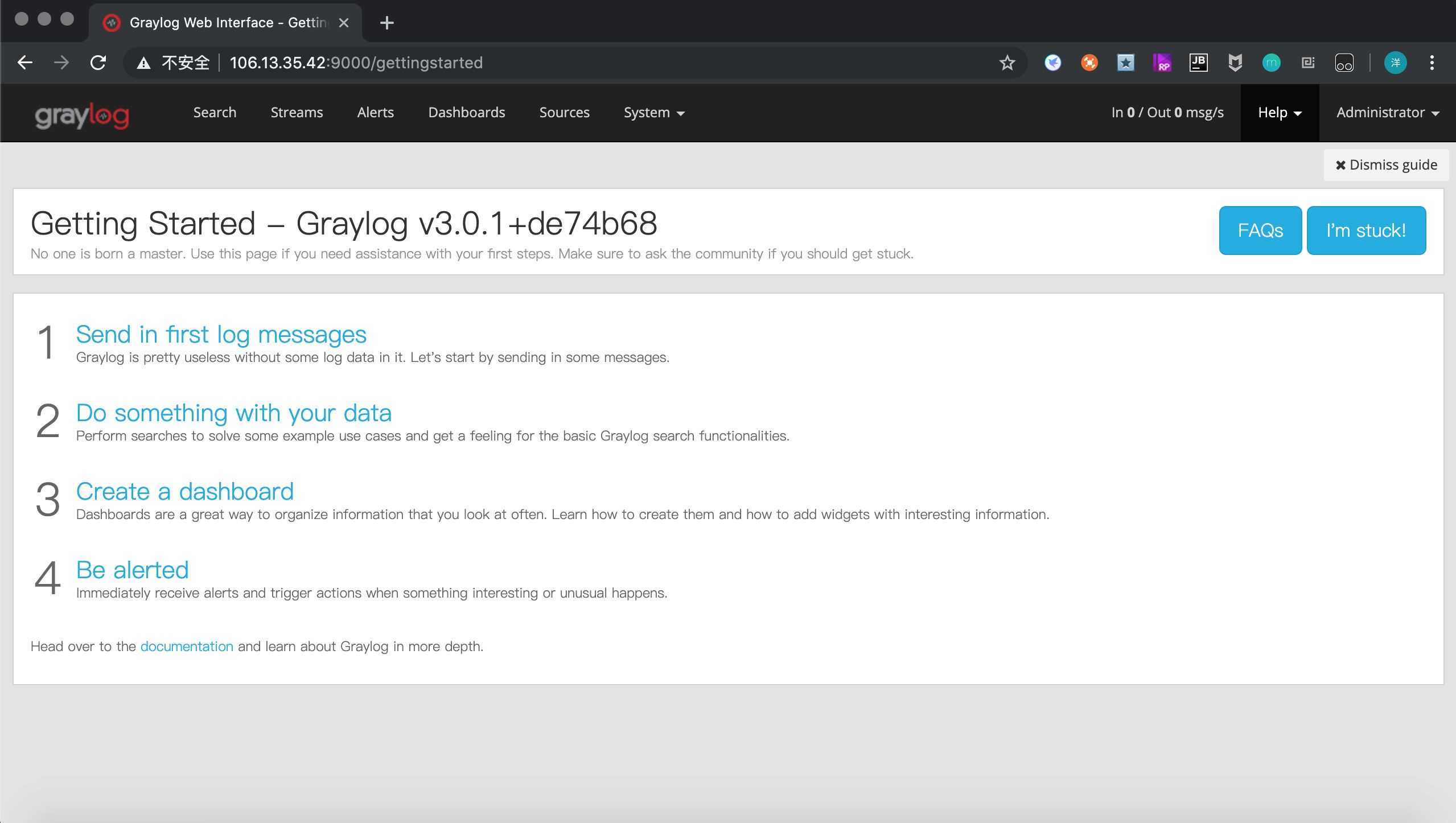Screen dimensions: 1456x823
Task: Click the JetBrains extension icon
Action: pyautogui.click(x=1198, y=63)
